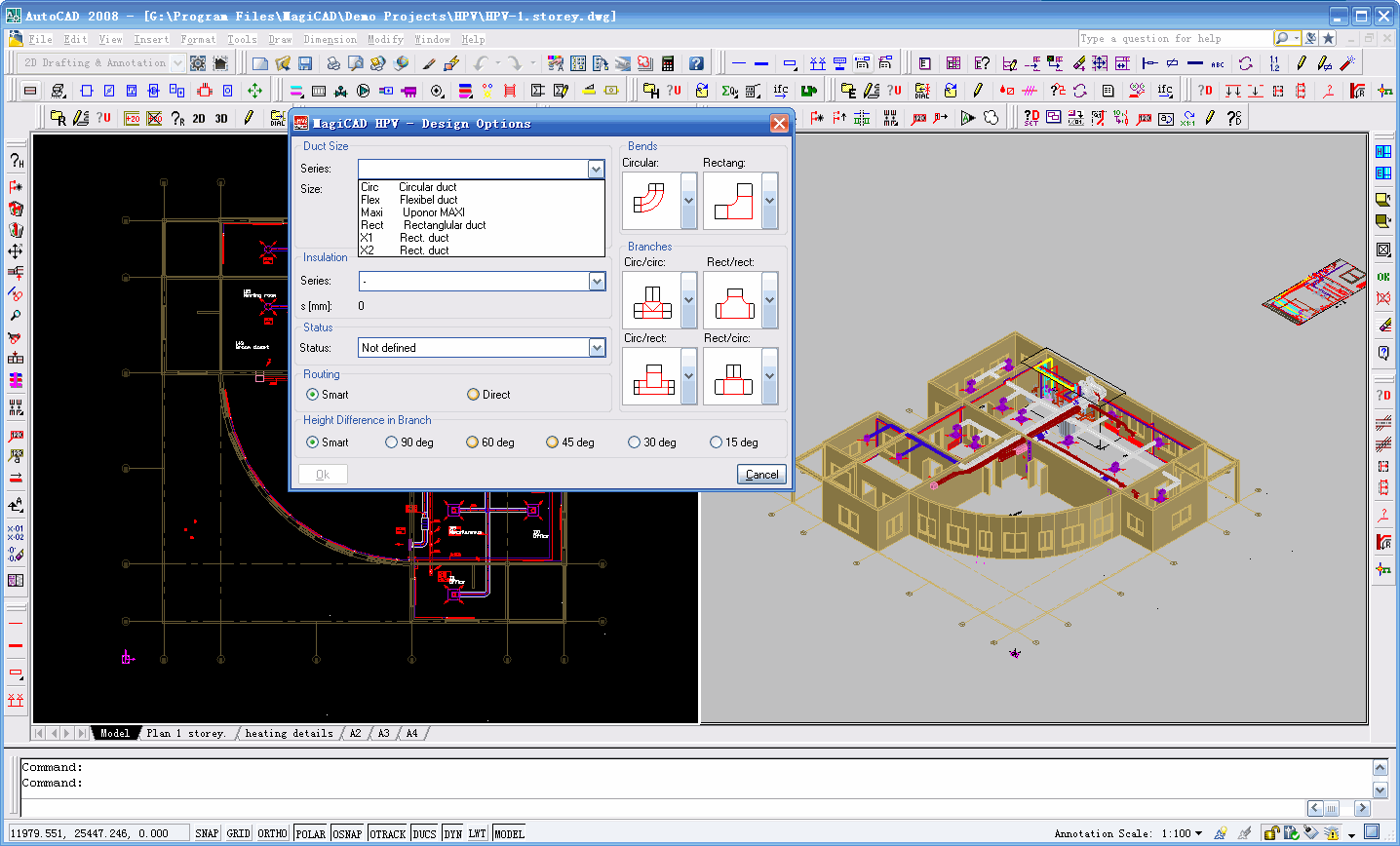Open the QuickCalc calculator icon
1400x846 pixels.
[668, 63]
